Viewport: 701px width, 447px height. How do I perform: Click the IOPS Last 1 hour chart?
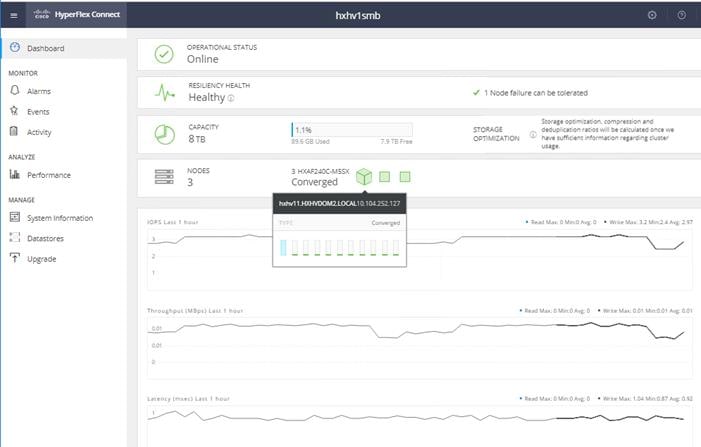coord(419,259)
